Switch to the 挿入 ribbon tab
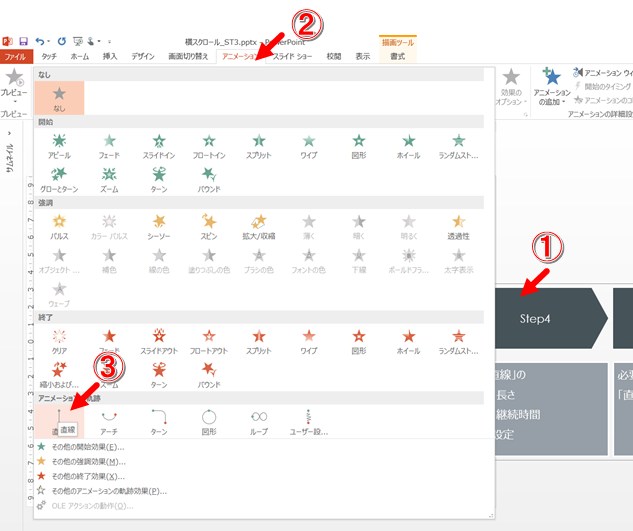This screenshot has height=531, width=633. 110,57
